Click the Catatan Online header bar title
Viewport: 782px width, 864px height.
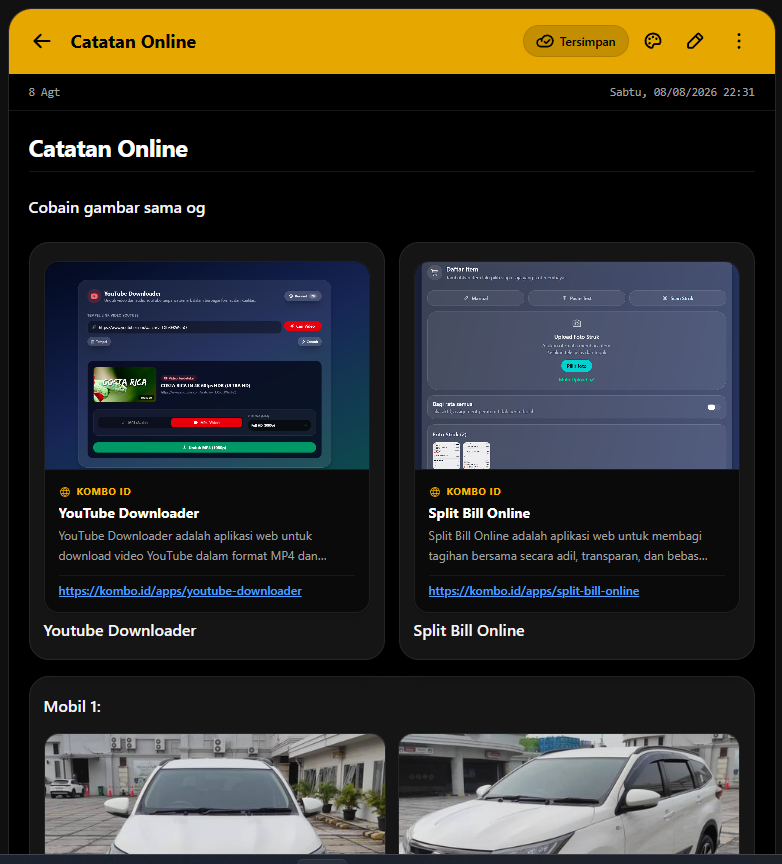pos(133,42)
